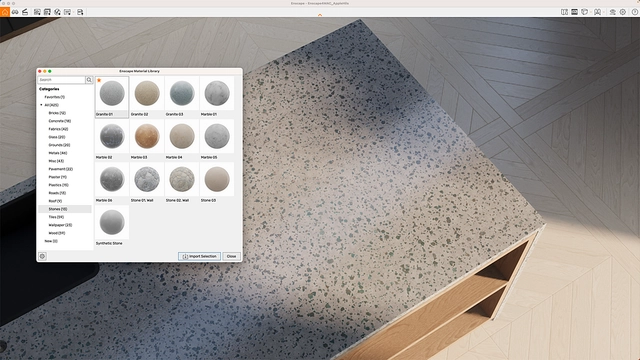
Task: Click the small chevron below the title bar
Action: point(320,15)
